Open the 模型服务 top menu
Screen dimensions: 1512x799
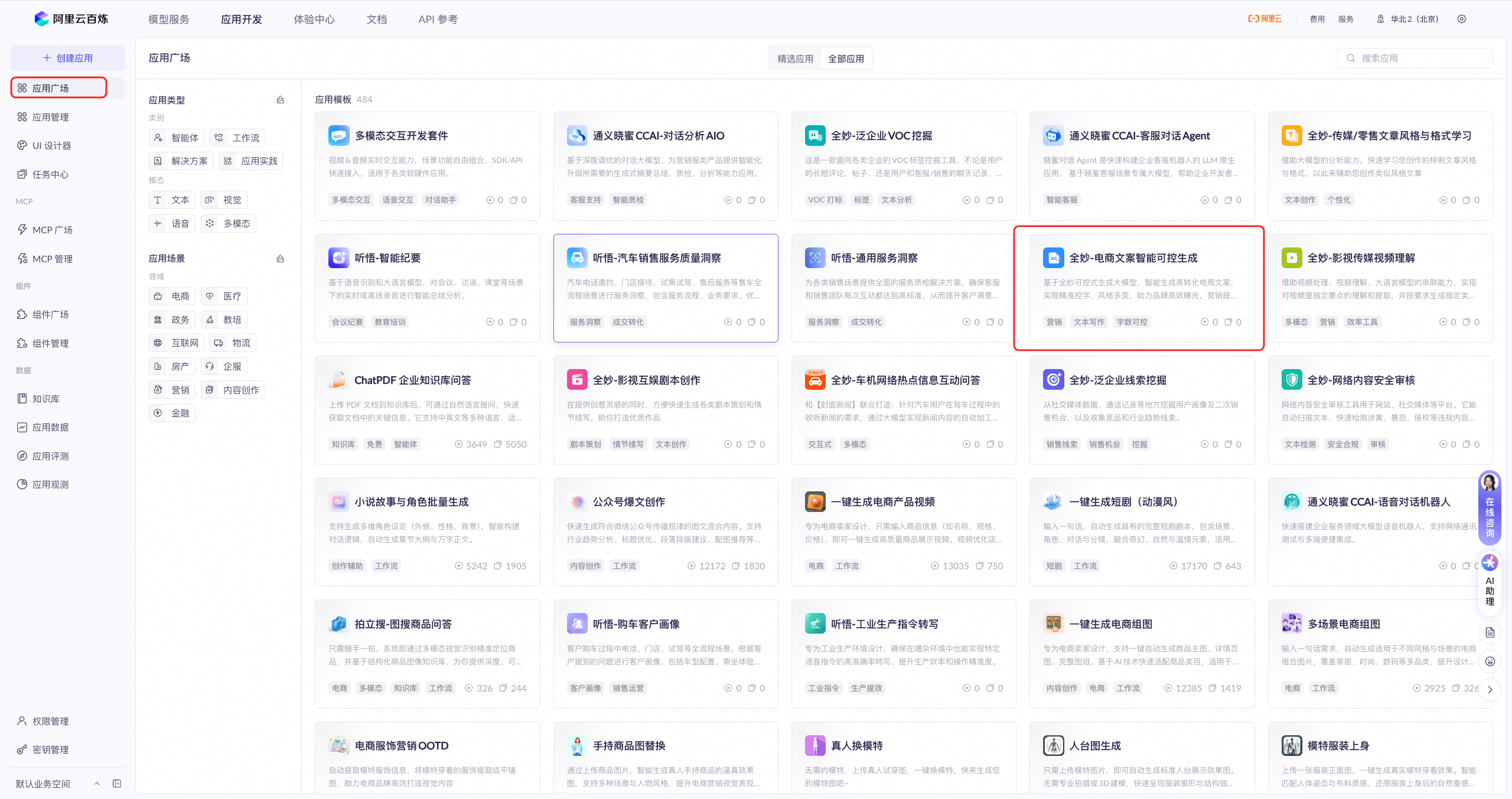(x=168, y=19)
